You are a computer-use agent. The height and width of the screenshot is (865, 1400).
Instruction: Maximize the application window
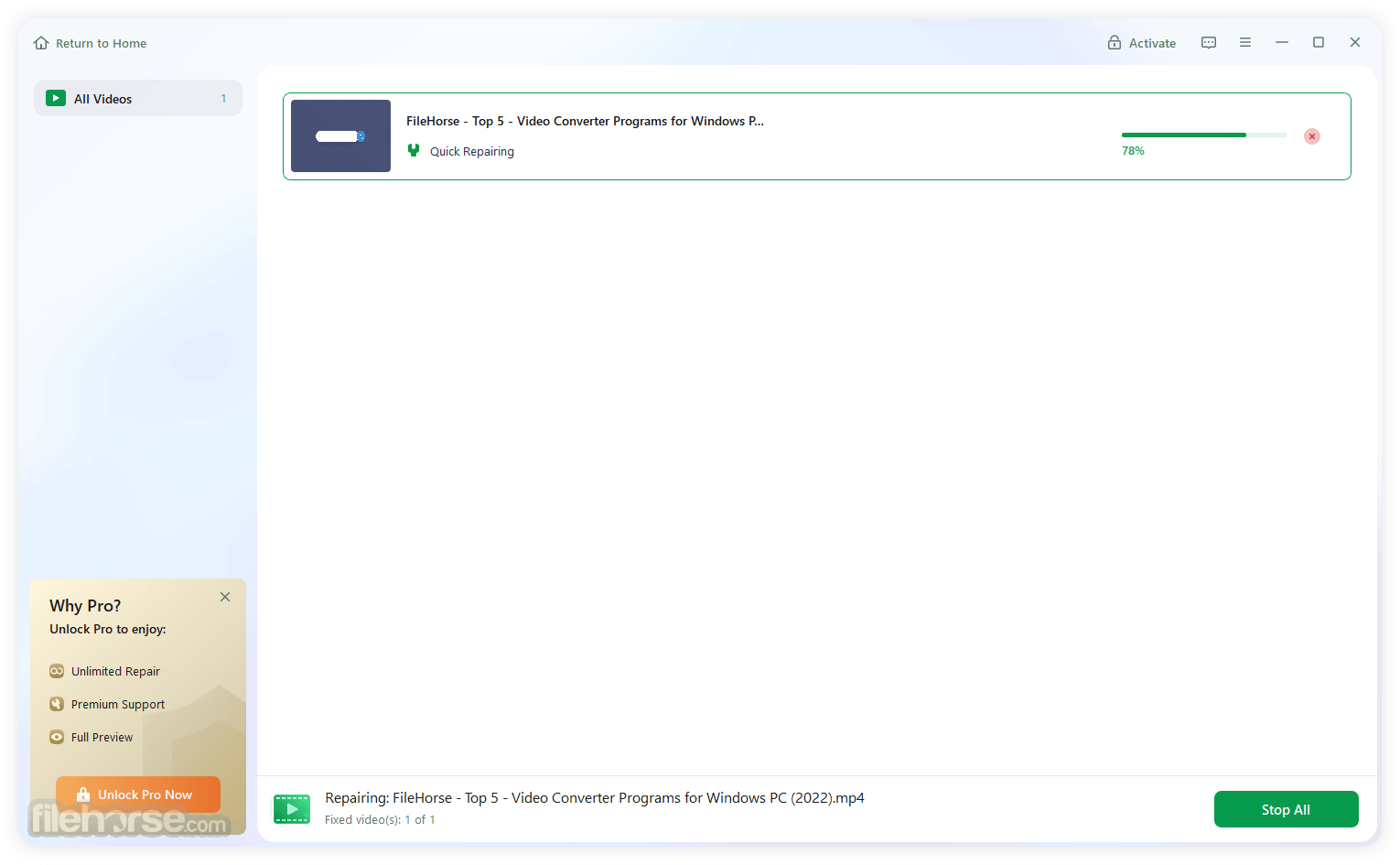click(x=1319, y=42)
